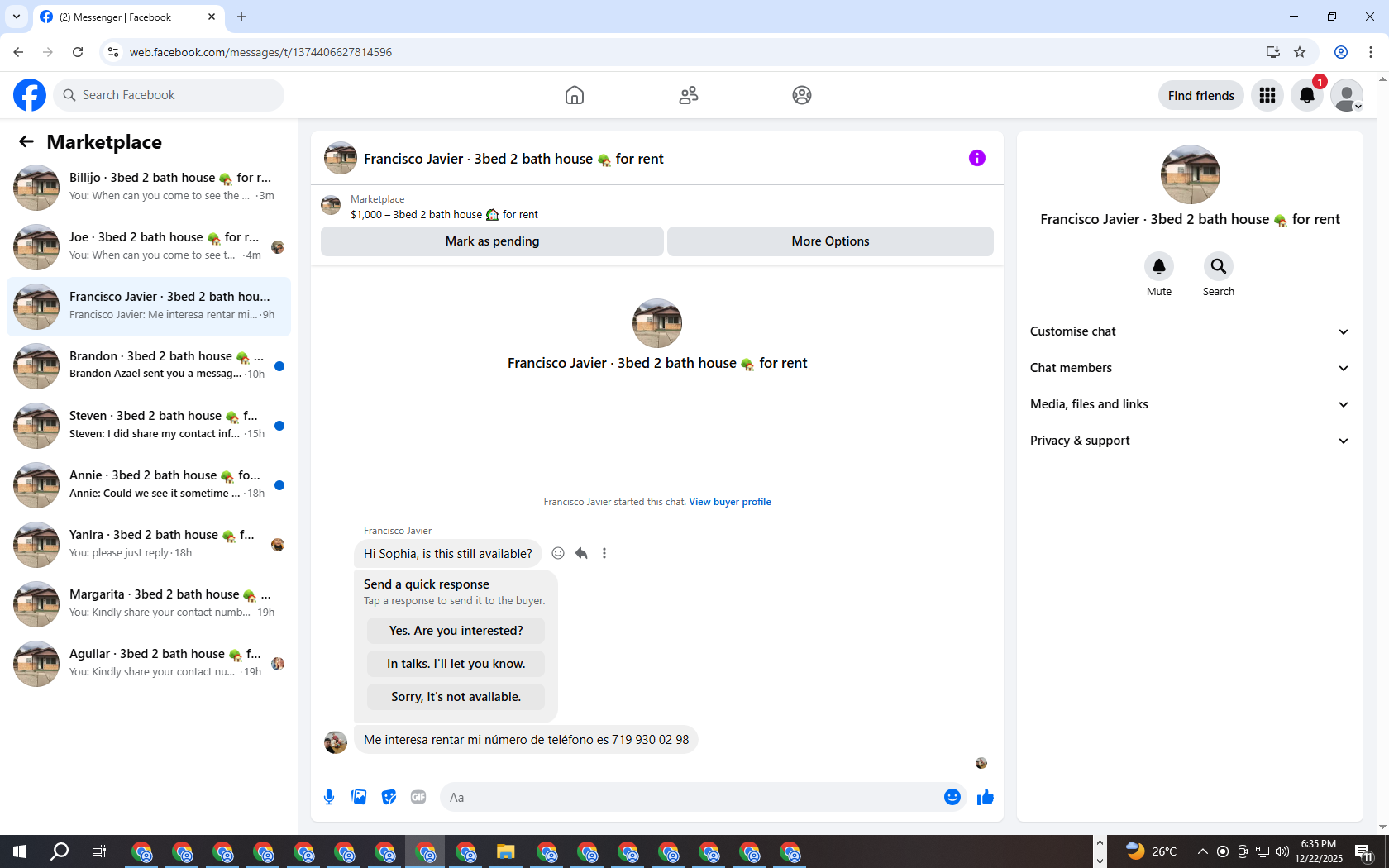Expand Media, files and links section
The height and width of the screenshot is (868, 1389).
click(1190, 404)
